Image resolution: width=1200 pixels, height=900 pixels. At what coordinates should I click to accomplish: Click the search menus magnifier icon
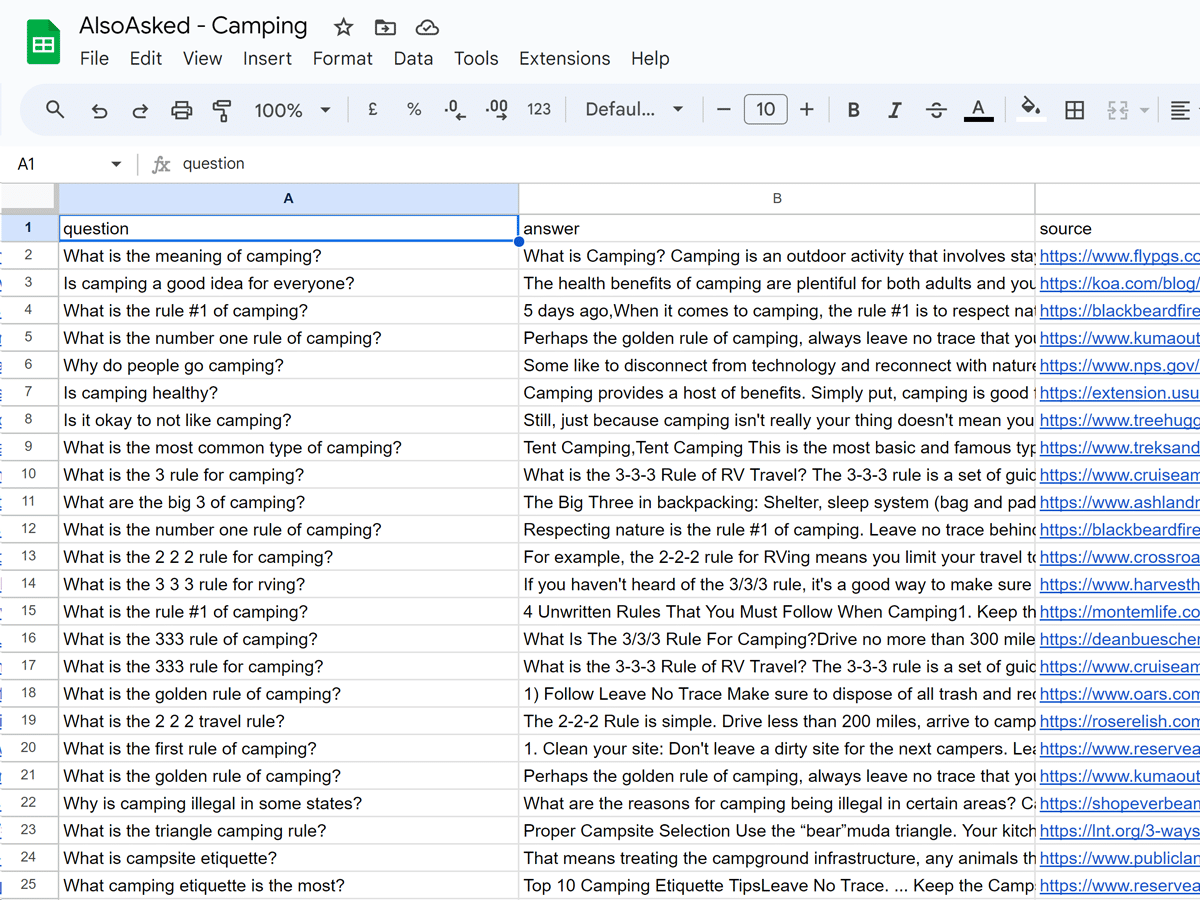[55, 109]
